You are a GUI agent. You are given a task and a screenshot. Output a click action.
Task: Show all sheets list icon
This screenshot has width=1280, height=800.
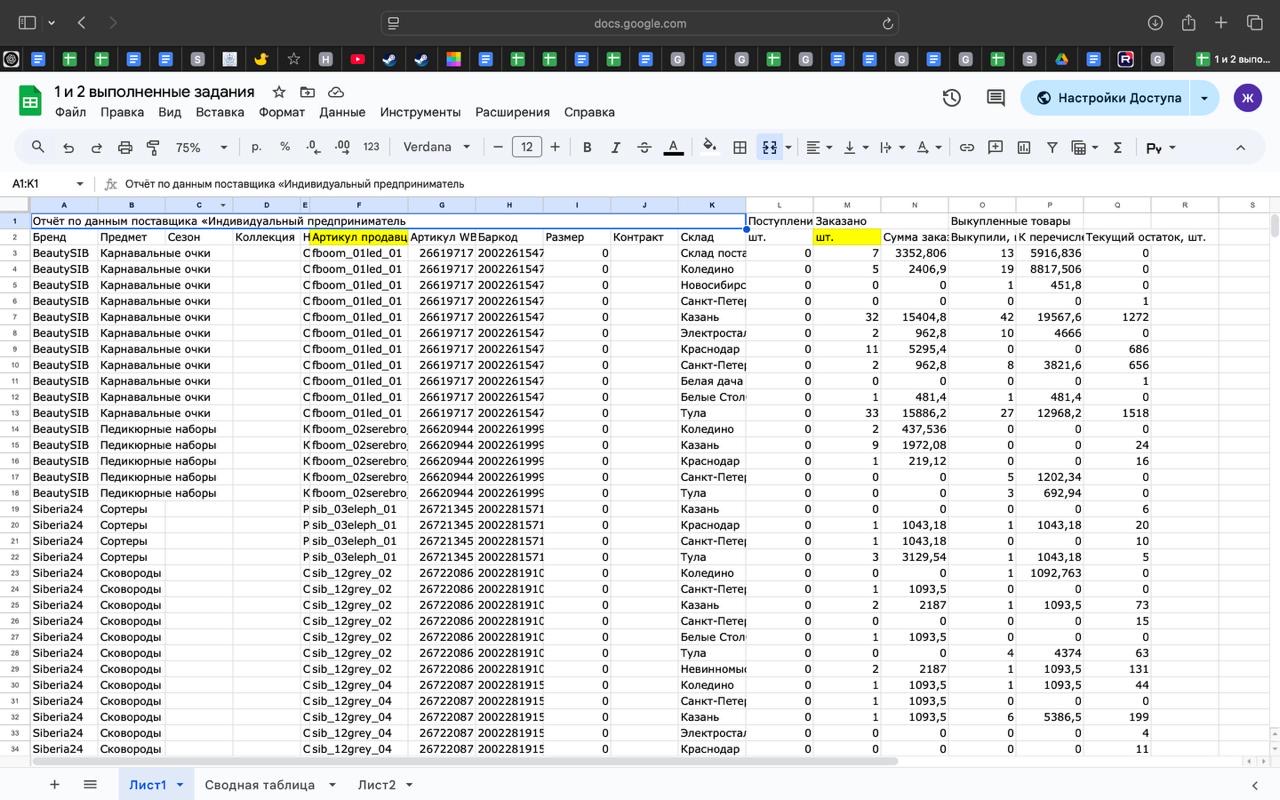pyautogui.click(x=90, y=785)
